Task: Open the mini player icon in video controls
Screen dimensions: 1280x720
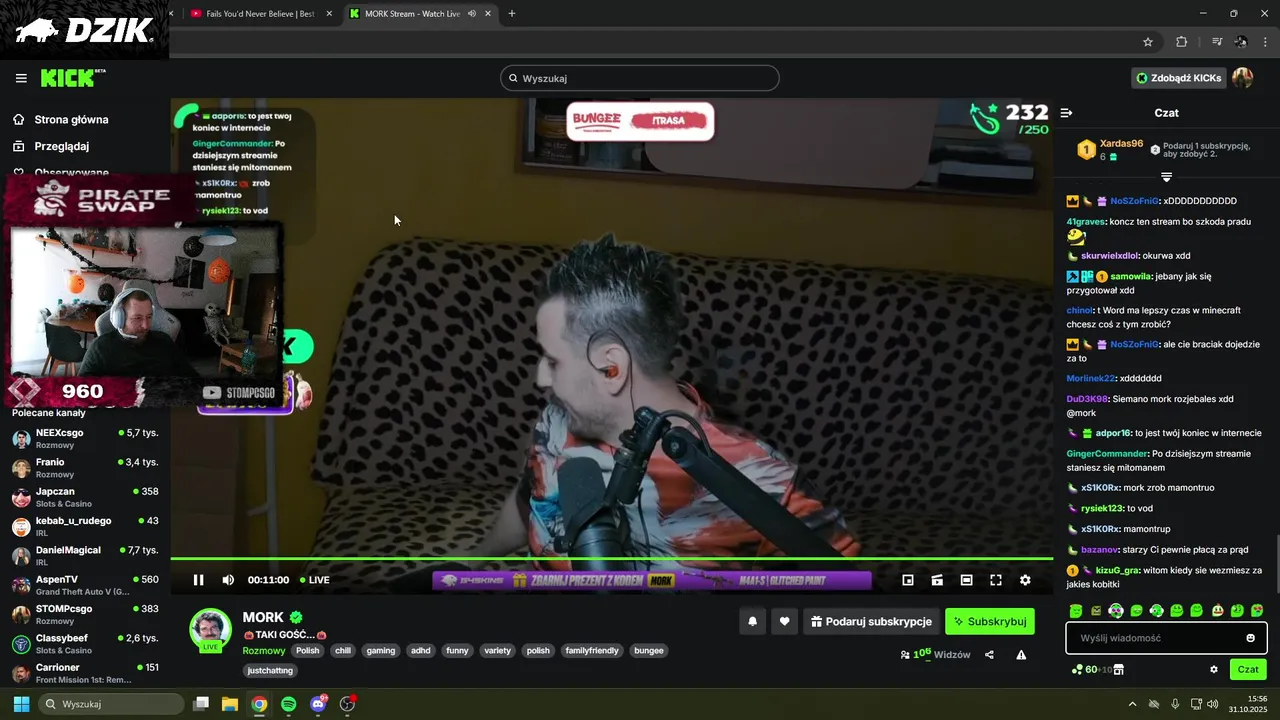Action: pyautogui.click(x=908, y=580)
